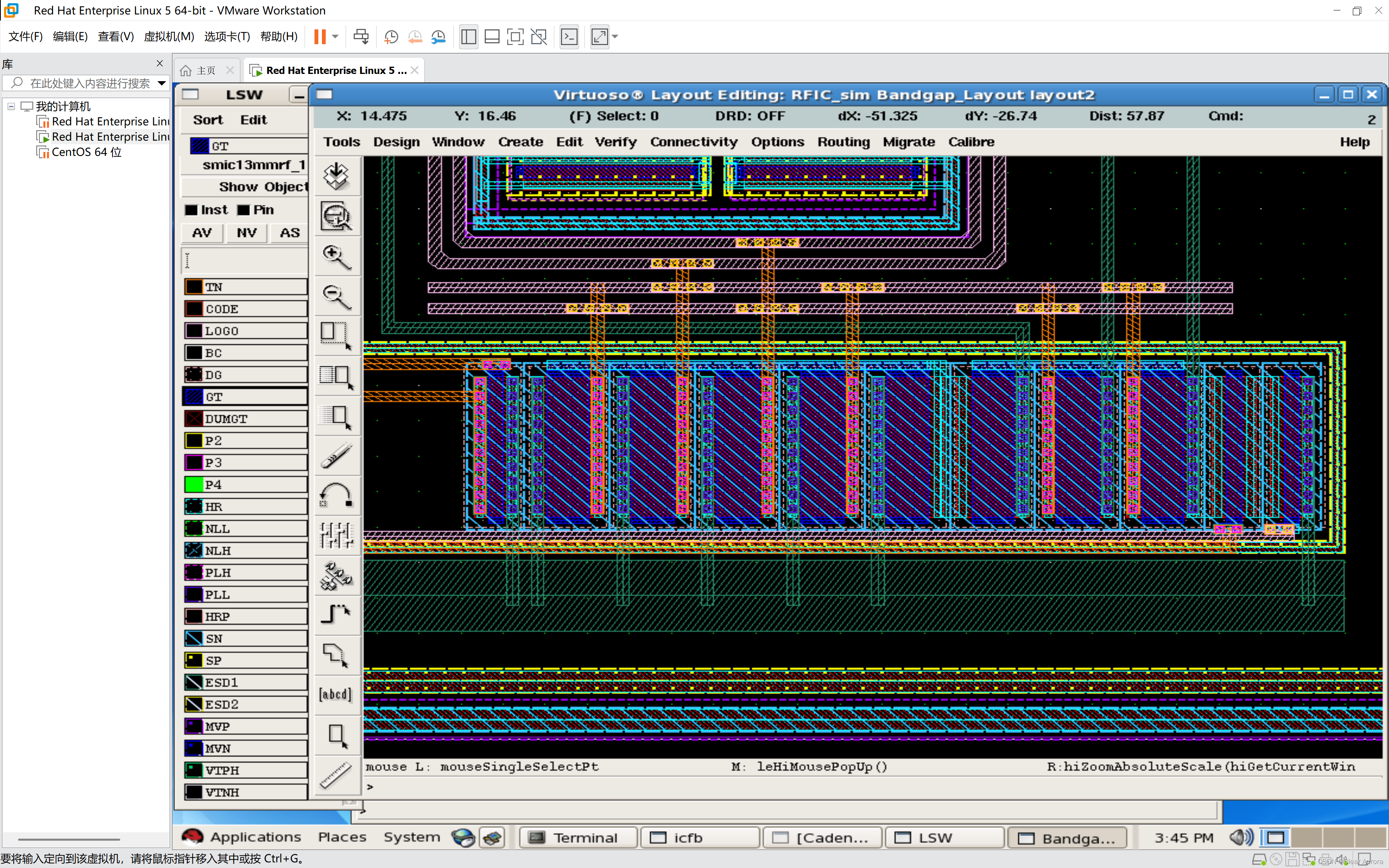Click the Label [abcd] tool icon
The image size is (1389, 868).
[335, 695]
